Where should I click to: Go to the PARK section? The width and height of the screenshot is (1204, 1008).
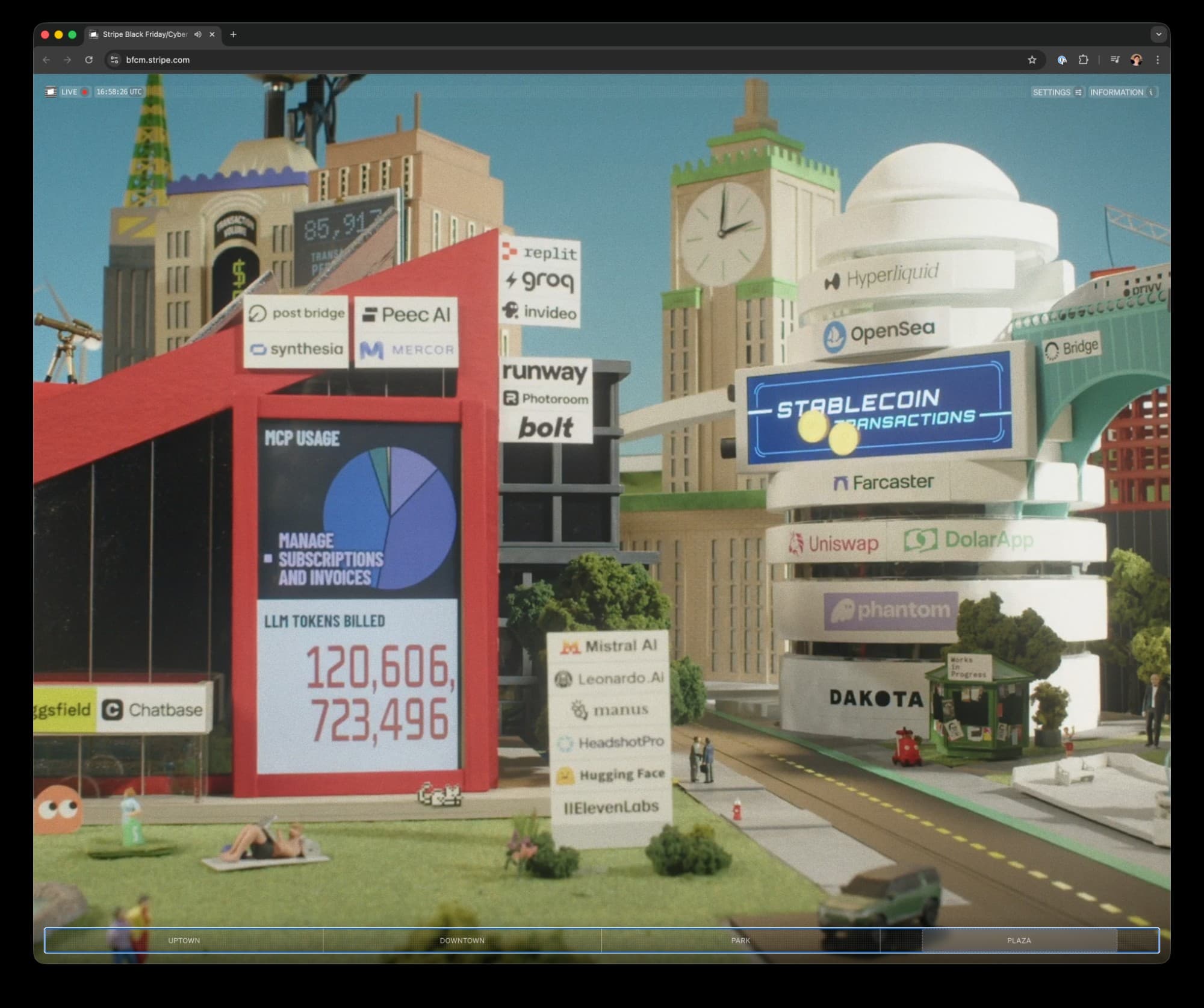pos(740,941)
